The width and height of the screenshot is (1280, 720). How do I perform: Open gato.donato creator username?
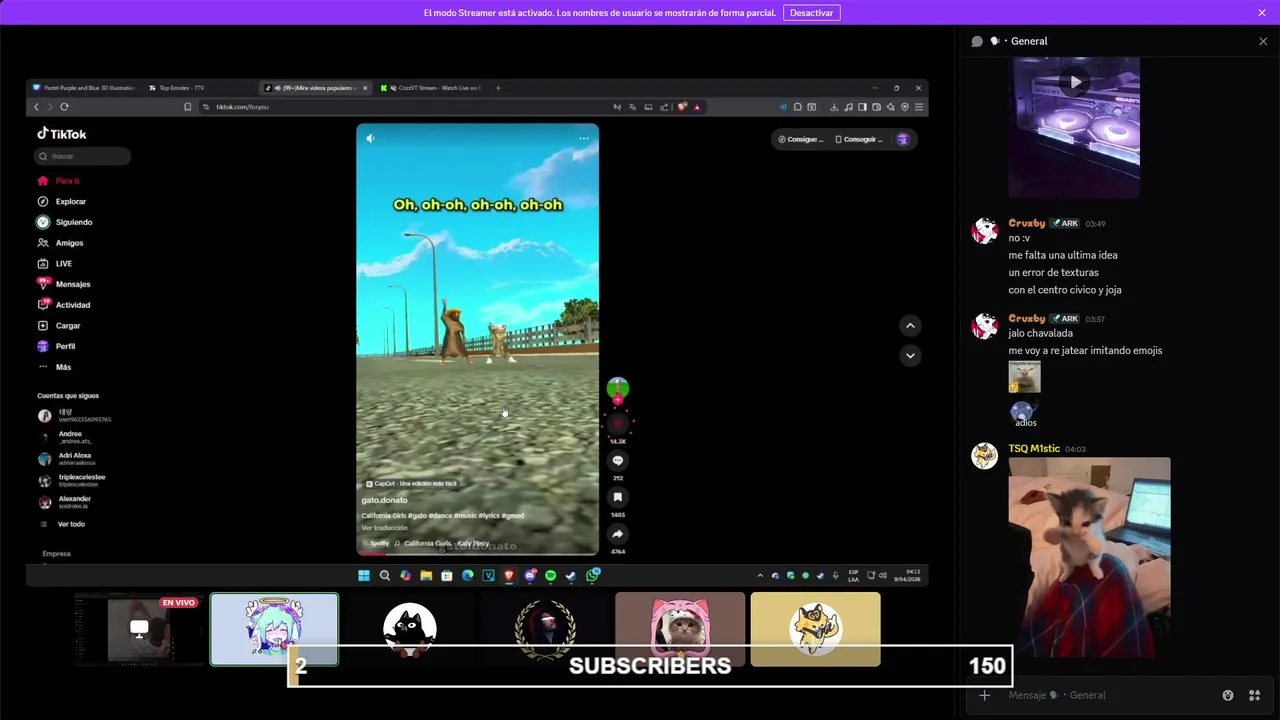pyautogui.click(x=385, y=500)
